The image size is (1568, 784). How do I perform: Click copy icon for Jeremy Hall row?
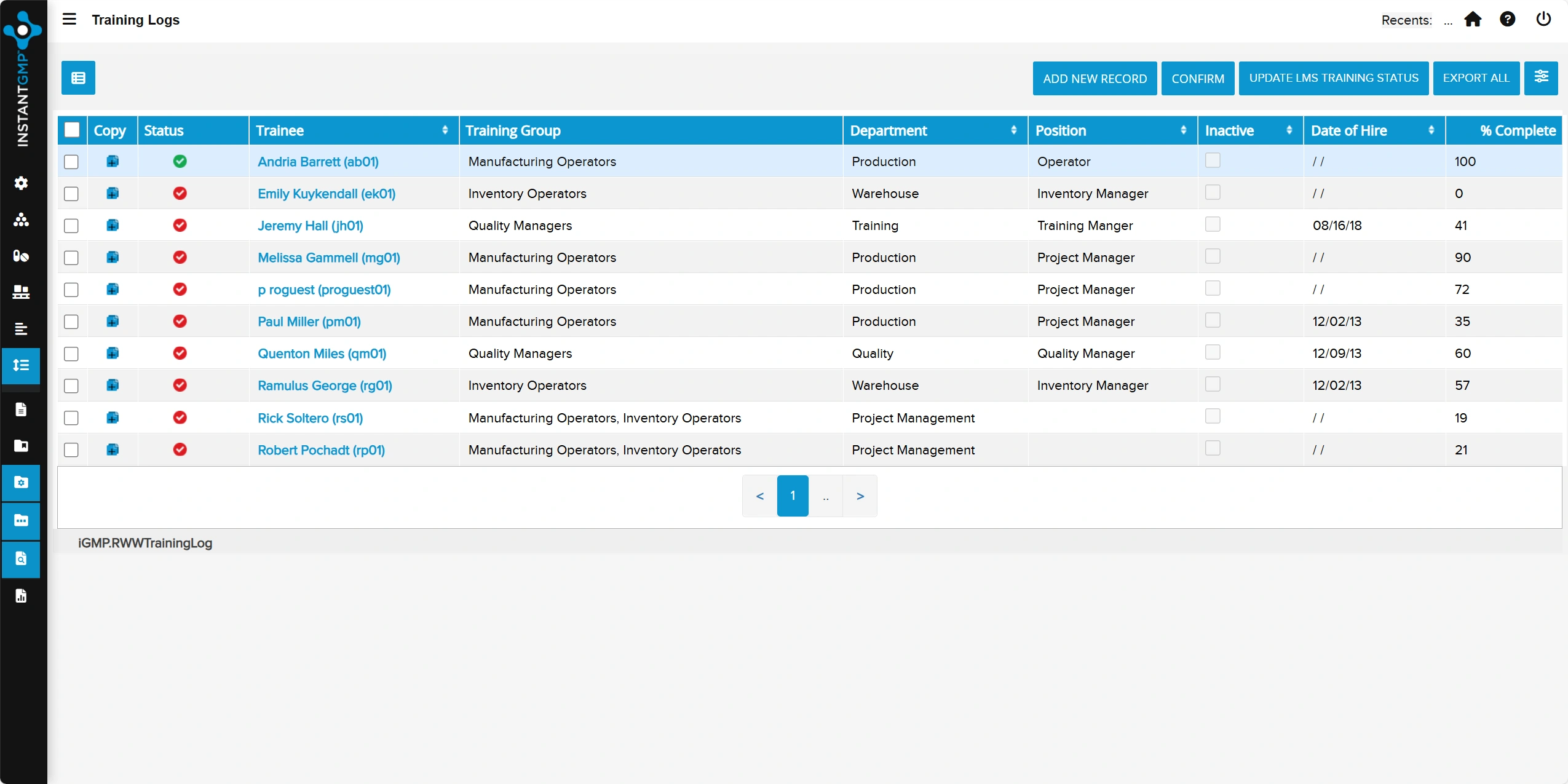point(113,225)
